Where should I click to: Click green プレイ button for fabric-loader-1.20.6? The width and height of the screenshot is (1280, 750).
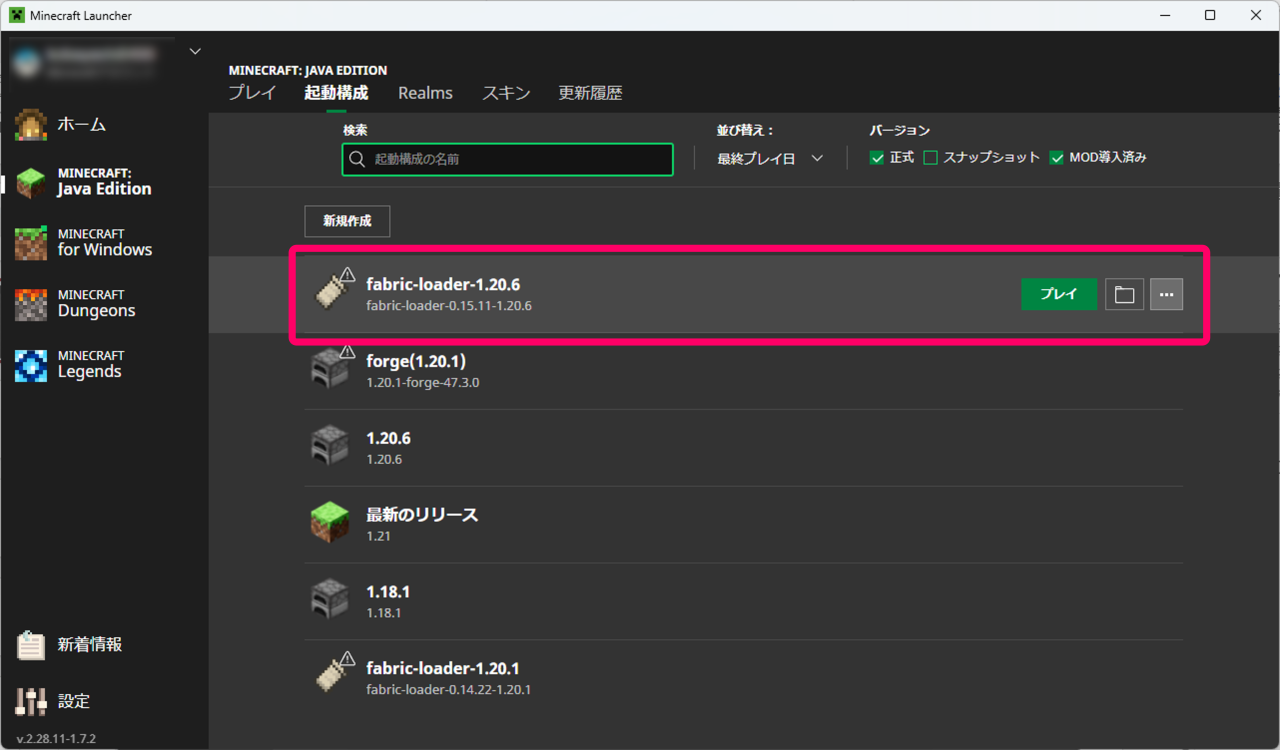[x=1059, y=294]
